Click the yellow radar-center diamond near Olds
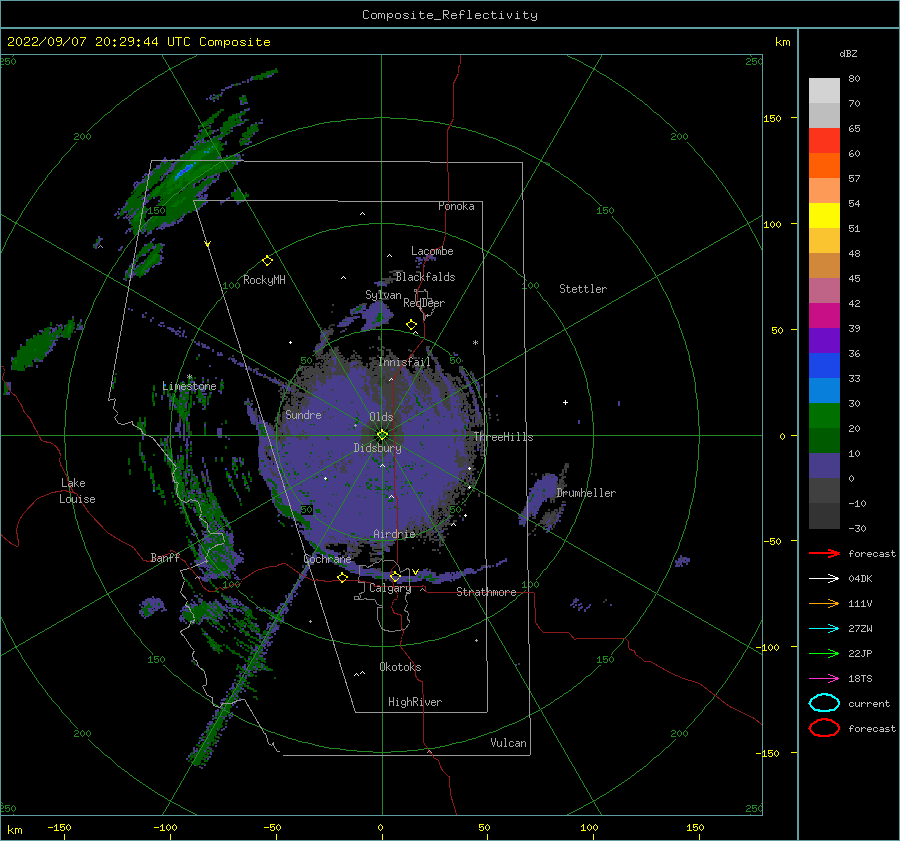The width and height of the screenshot is (900, 841). pos(382,435)
